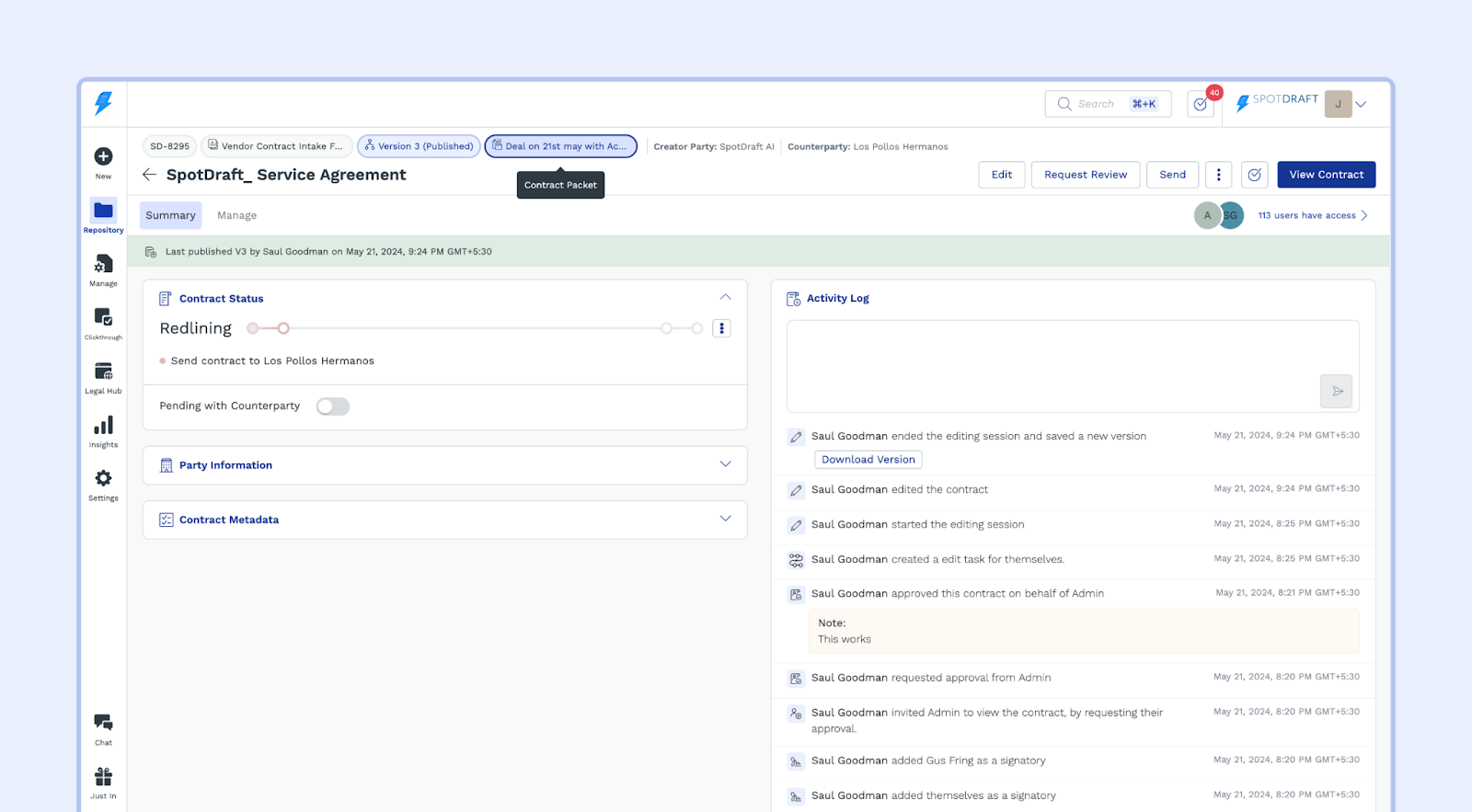
Task: Go to Legal Hub
Action: [x=103, y=372]
